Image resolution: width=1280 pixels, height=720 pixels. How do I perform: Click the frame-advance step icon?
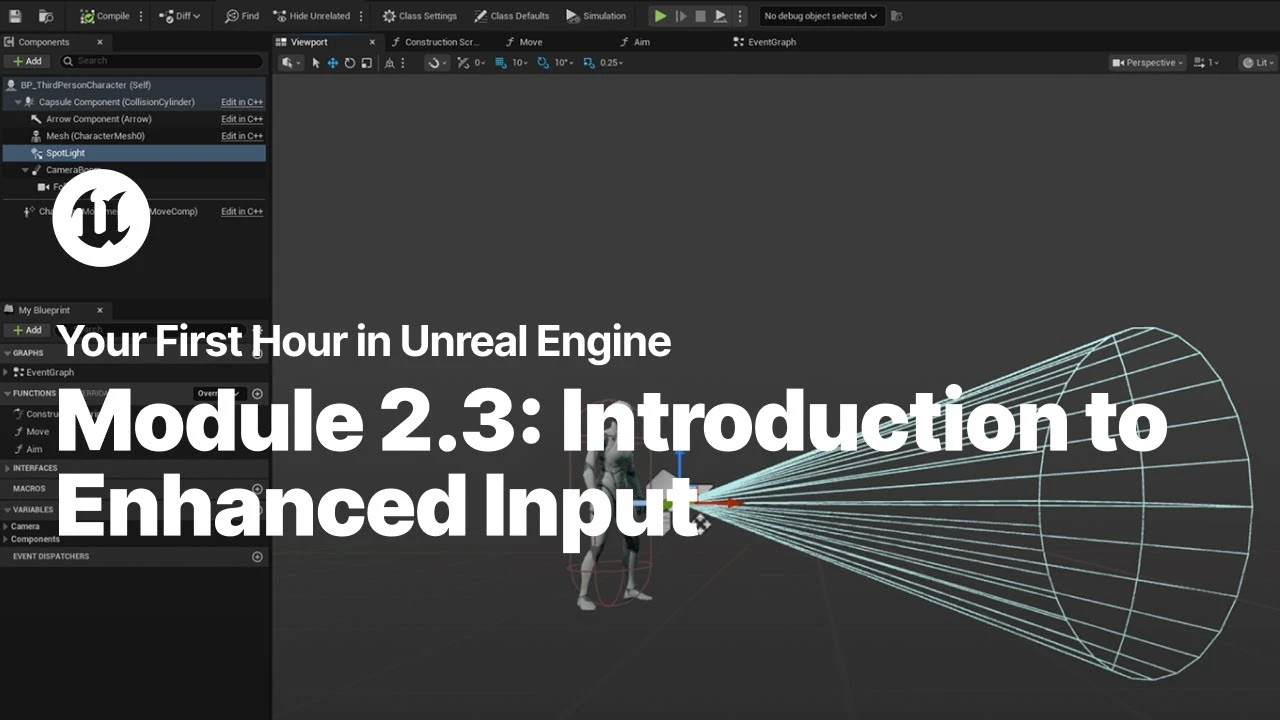(x=681, y=16)
